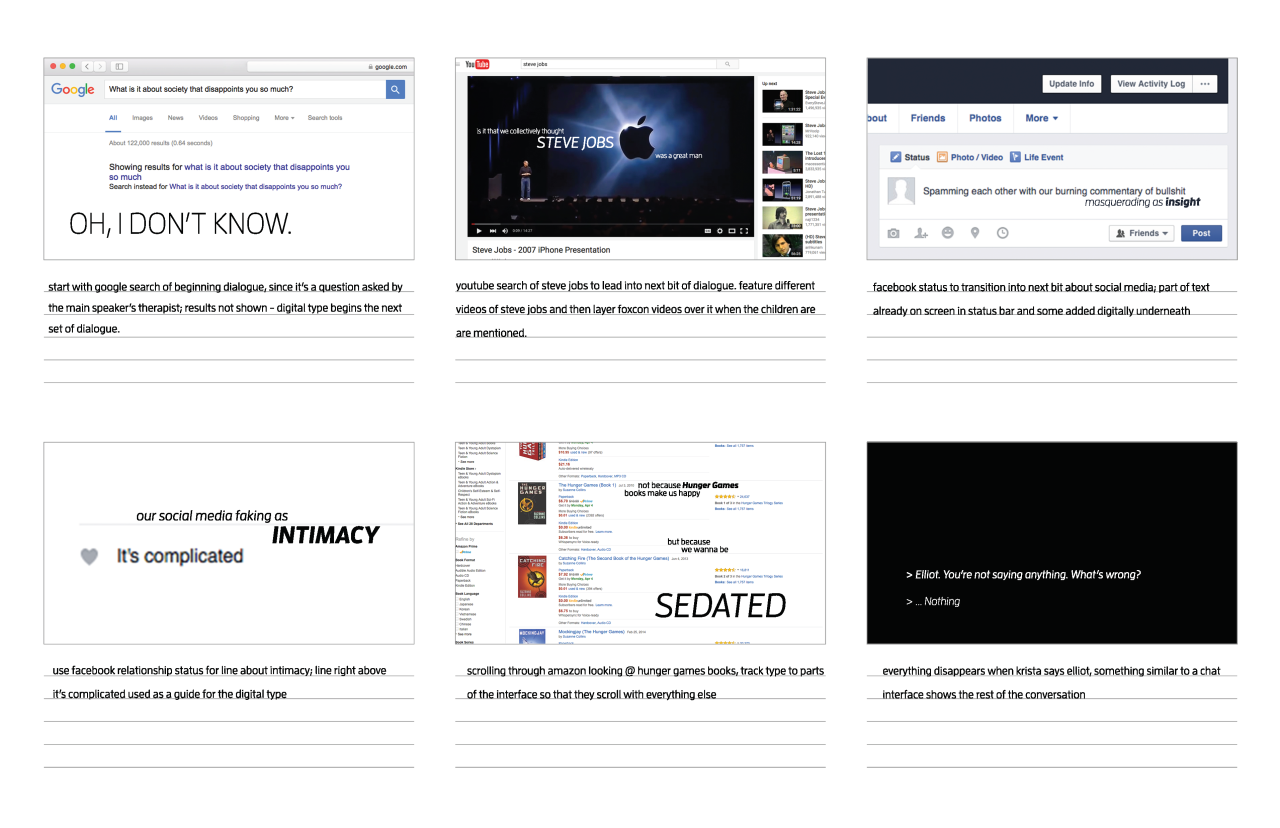This screenshot has height=828, width=1280.
Task: Play the Steve Jobs video
Action: [x=479, y=231]
